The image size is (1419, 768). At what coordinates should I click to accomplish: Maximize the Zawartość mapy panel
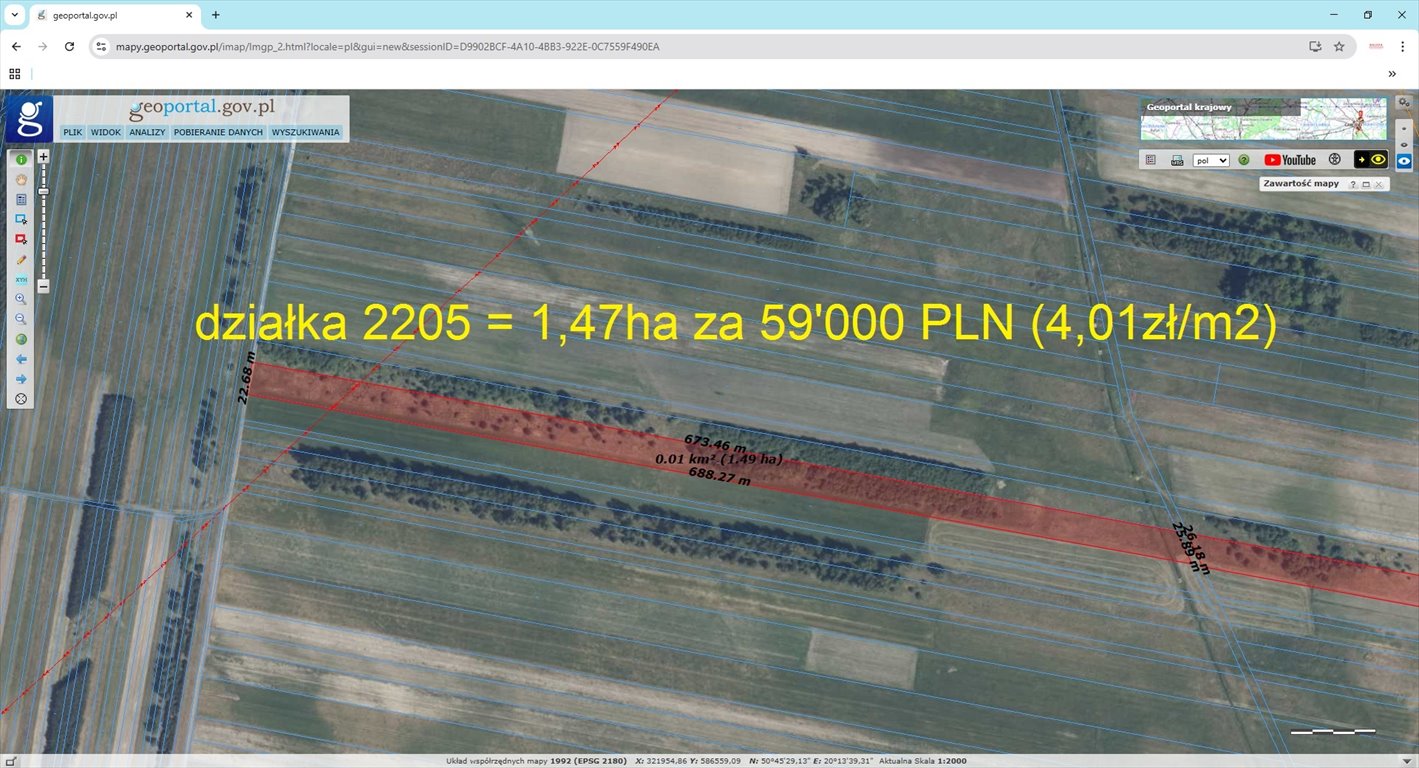click(1366, 185)
